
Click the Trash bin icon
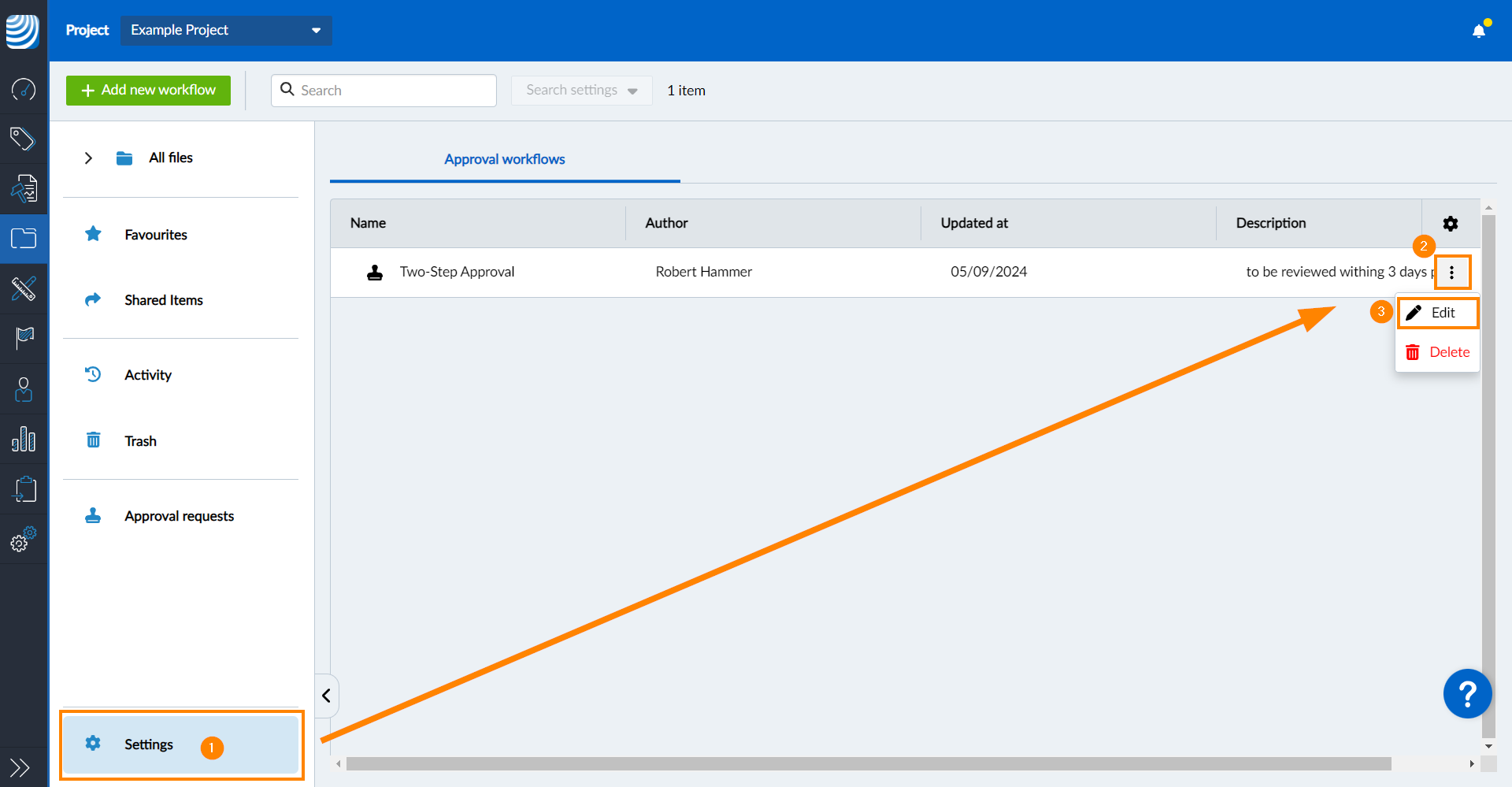click(x=93, y=440)
